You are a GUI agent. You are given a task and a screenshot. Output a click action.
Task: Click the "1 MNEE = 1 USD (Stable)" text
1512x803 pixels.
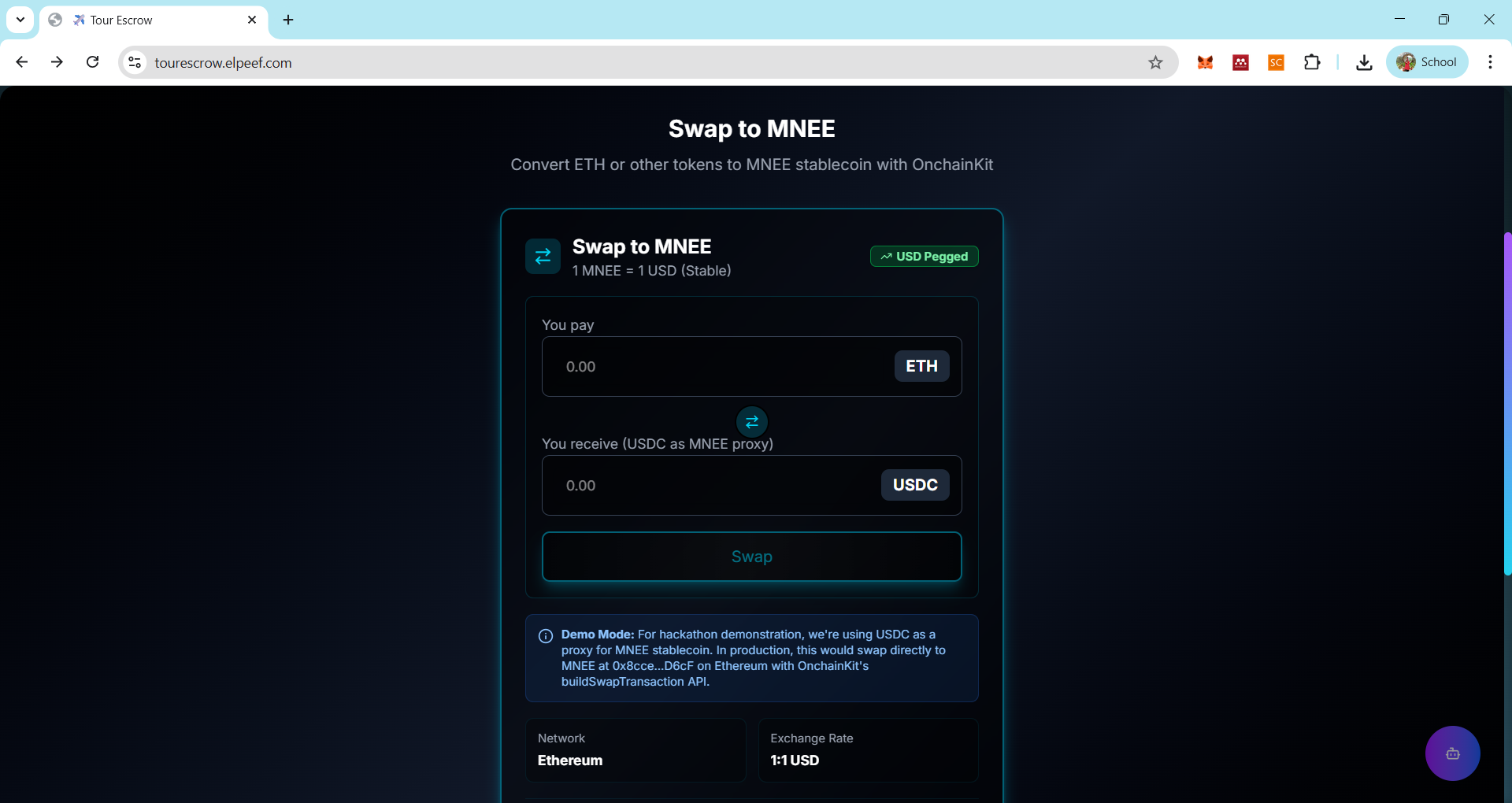652,271
